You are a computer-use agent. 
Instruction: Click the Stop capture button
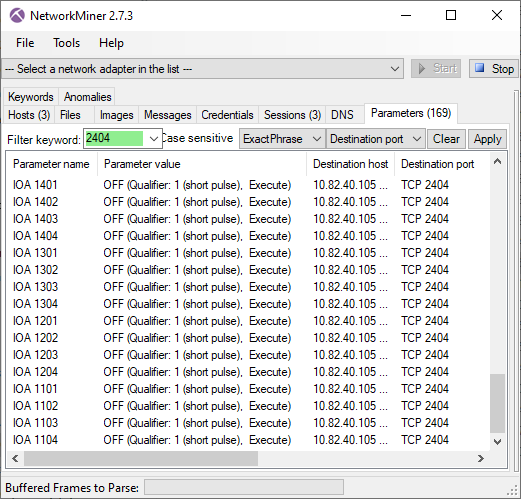click(494, 69)
